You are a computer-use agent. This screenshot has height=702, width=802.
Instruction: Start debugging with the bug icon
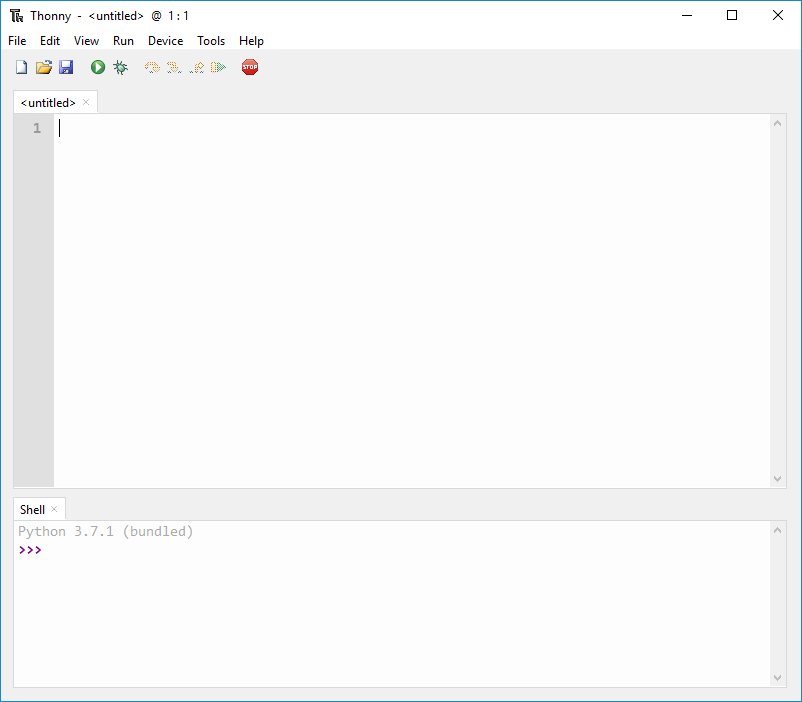coord(120,67)
